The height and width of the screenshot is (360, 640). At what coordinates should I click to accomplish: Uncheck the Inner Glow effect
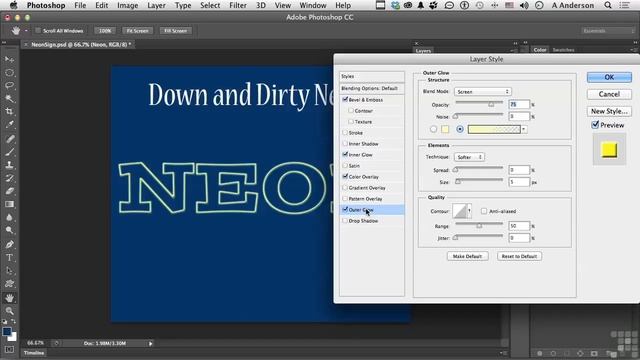(x=345, y=154)
